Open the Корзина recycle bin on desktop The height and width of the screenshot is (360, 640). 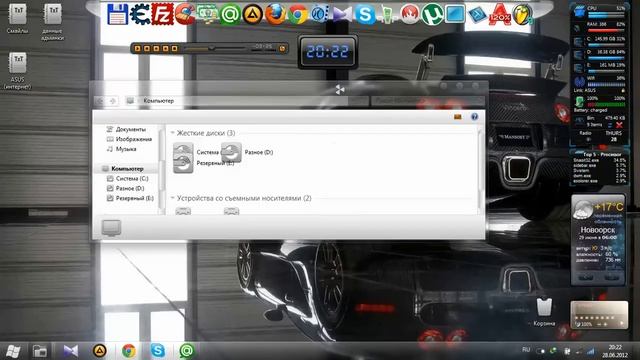[544, 312]
